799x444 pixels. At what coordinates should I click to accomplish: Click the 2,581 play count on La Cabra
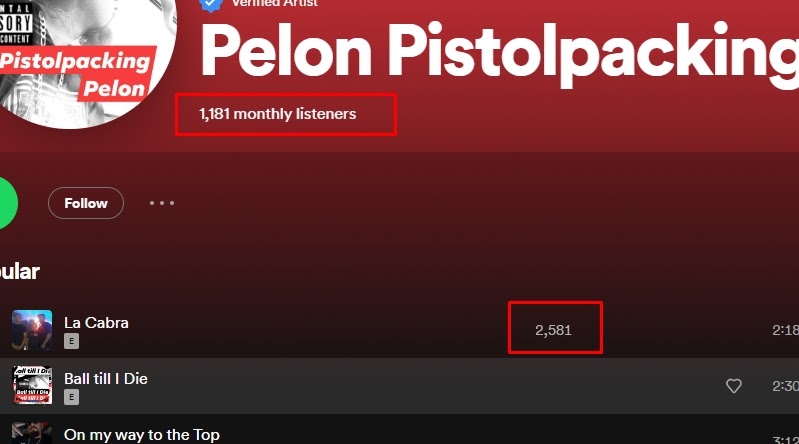click(553, 330)
